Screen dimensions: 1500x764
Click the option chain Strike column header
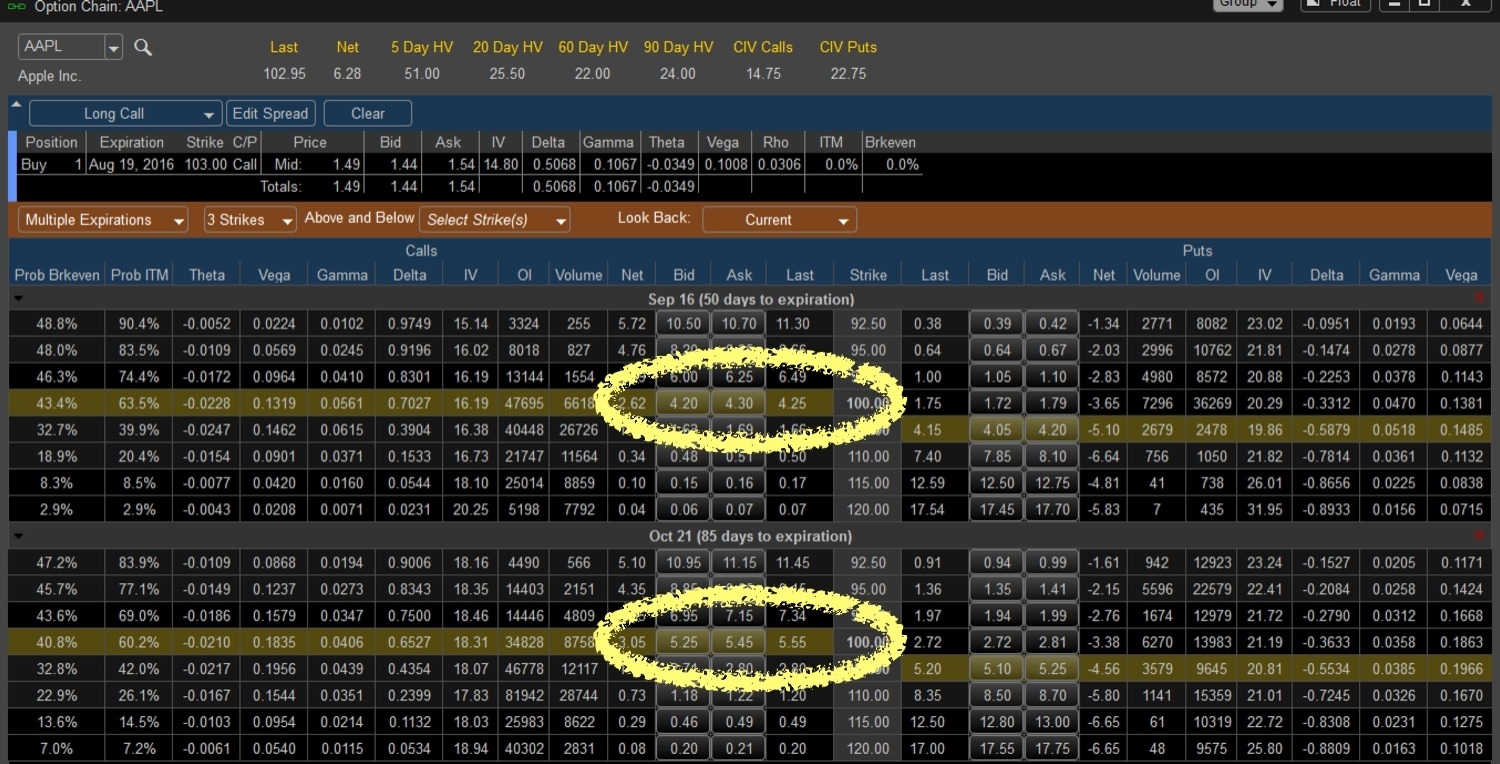868,275
